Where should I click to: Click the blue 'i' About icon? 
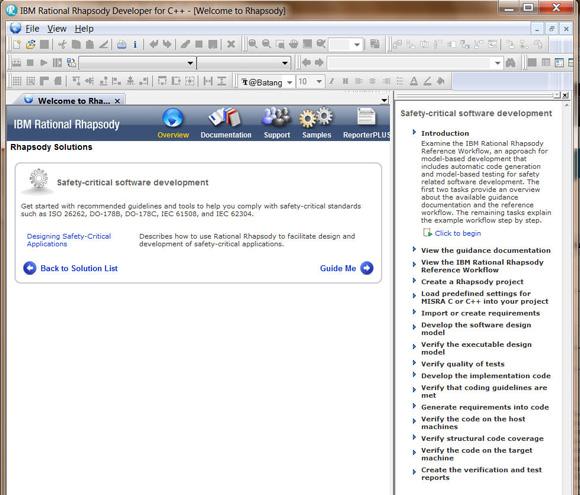point(135,45)
